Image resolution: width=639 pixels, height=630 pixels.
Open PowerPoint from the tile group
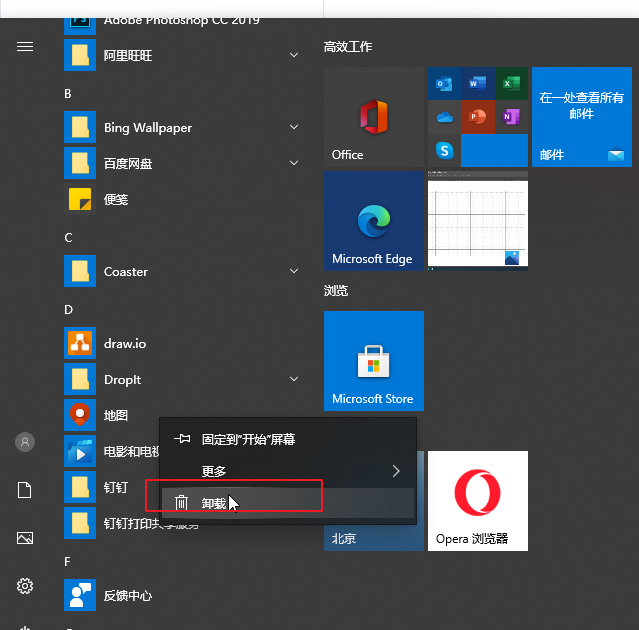(x=478, y=117)
